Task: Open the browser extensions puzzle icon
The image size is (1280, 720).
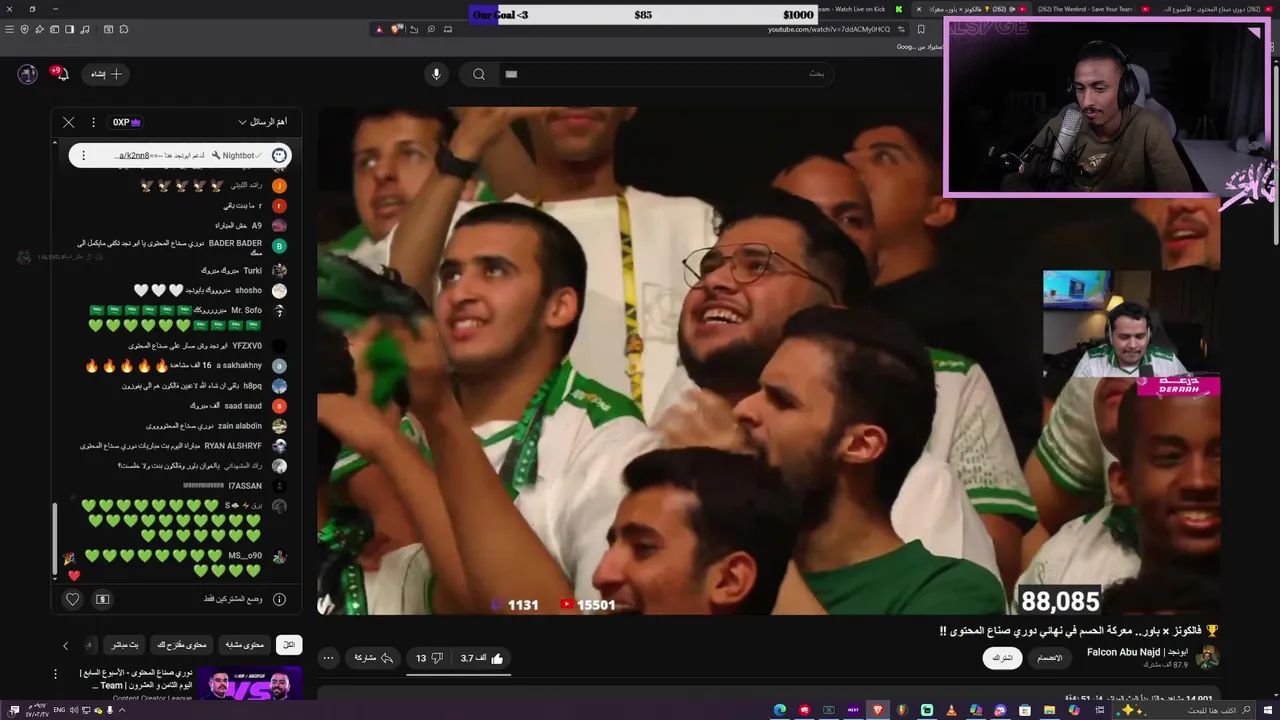Action: [123, 29]
